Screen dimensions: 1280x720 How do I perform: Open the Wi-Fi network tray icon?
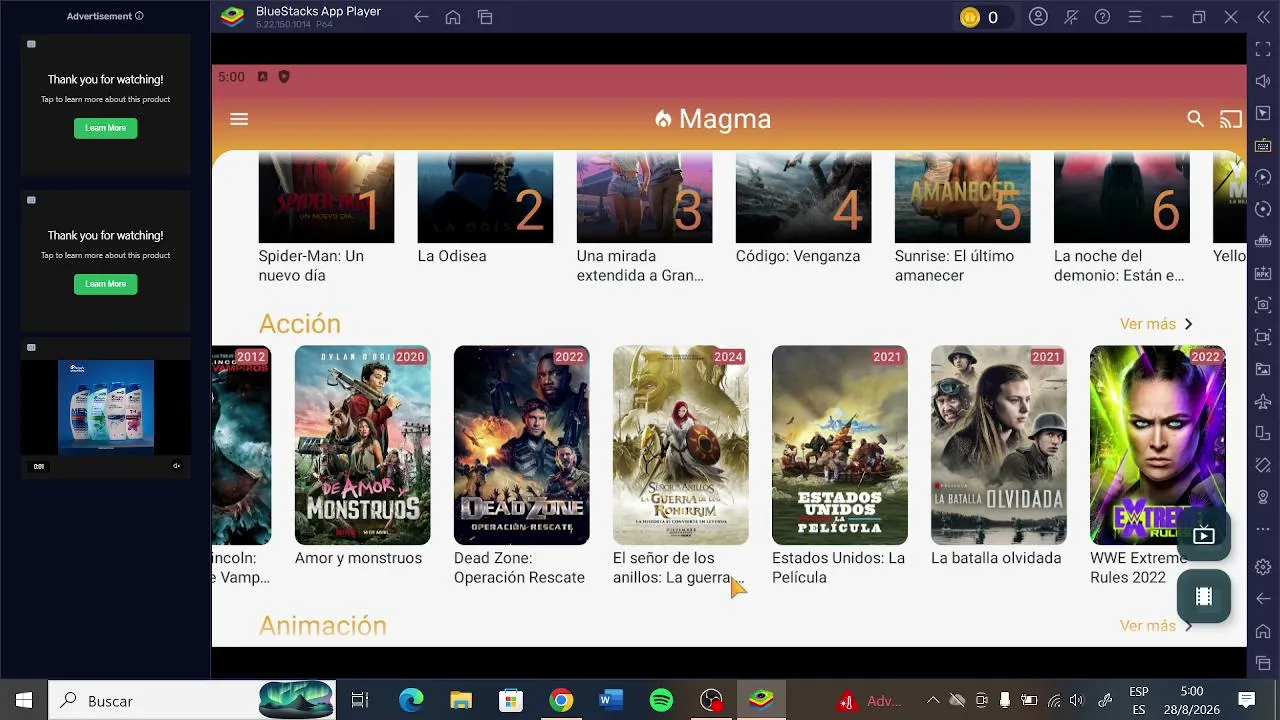(x=1052, y=700)
